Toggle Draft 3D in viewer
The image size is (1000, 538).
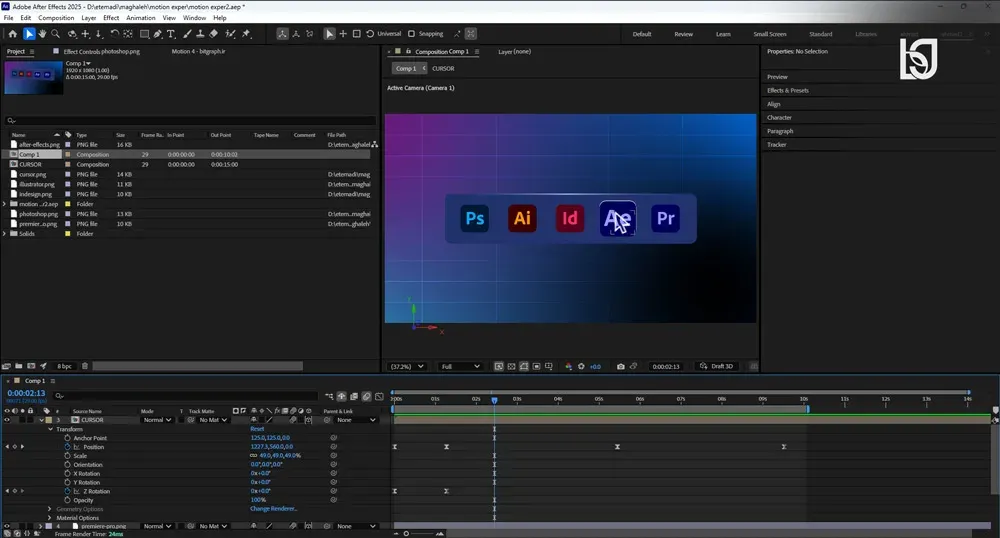pos(717,366)
